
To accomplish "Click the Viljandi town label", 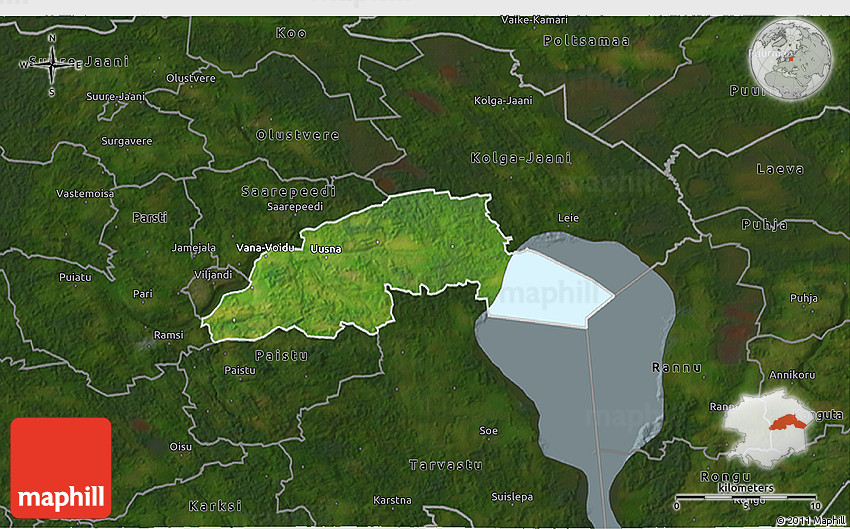I will tap(212, 273).
